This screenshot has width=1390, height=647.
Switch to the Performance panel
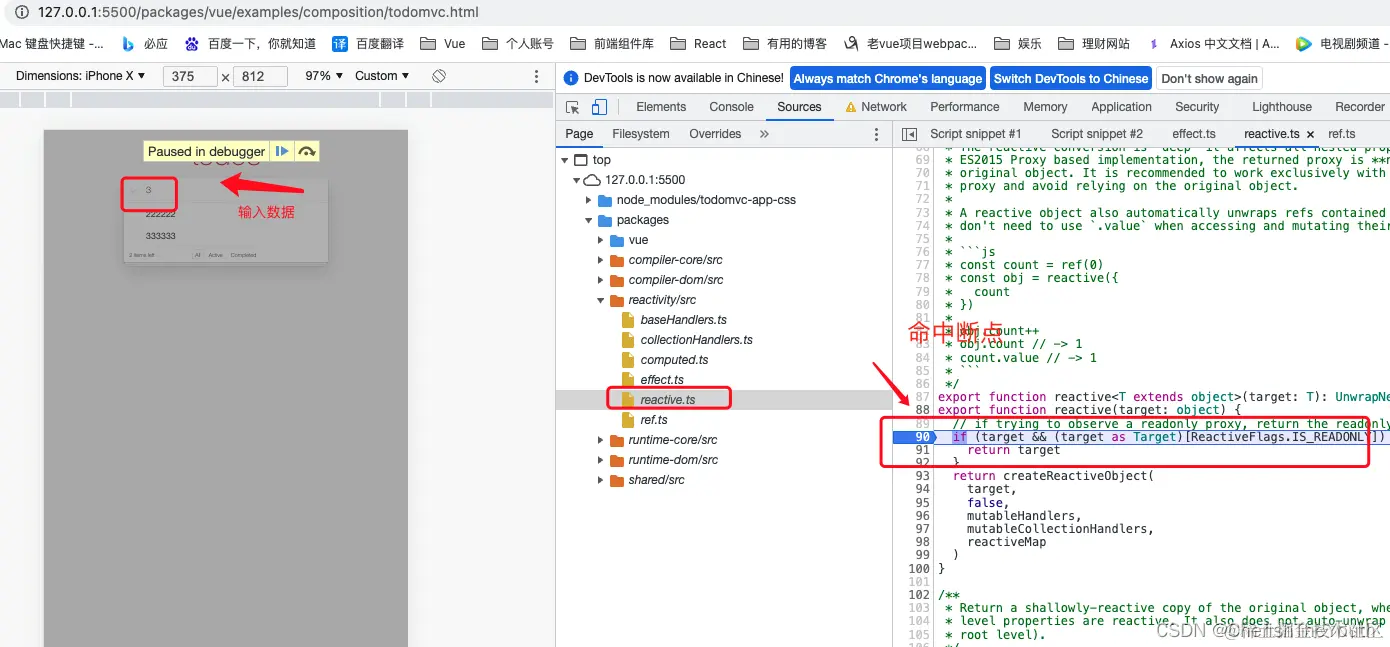964,107
